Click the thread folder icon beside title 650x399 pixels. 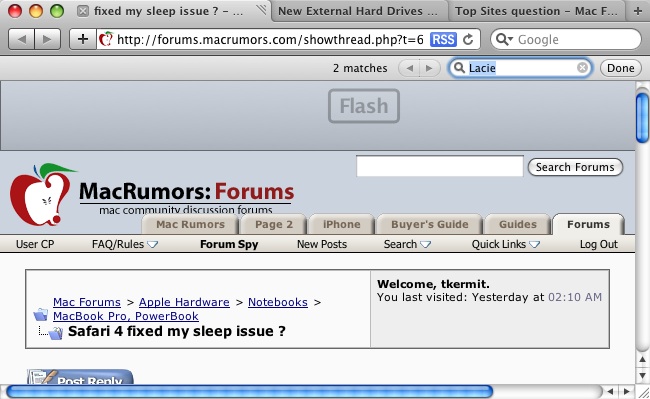56,333
